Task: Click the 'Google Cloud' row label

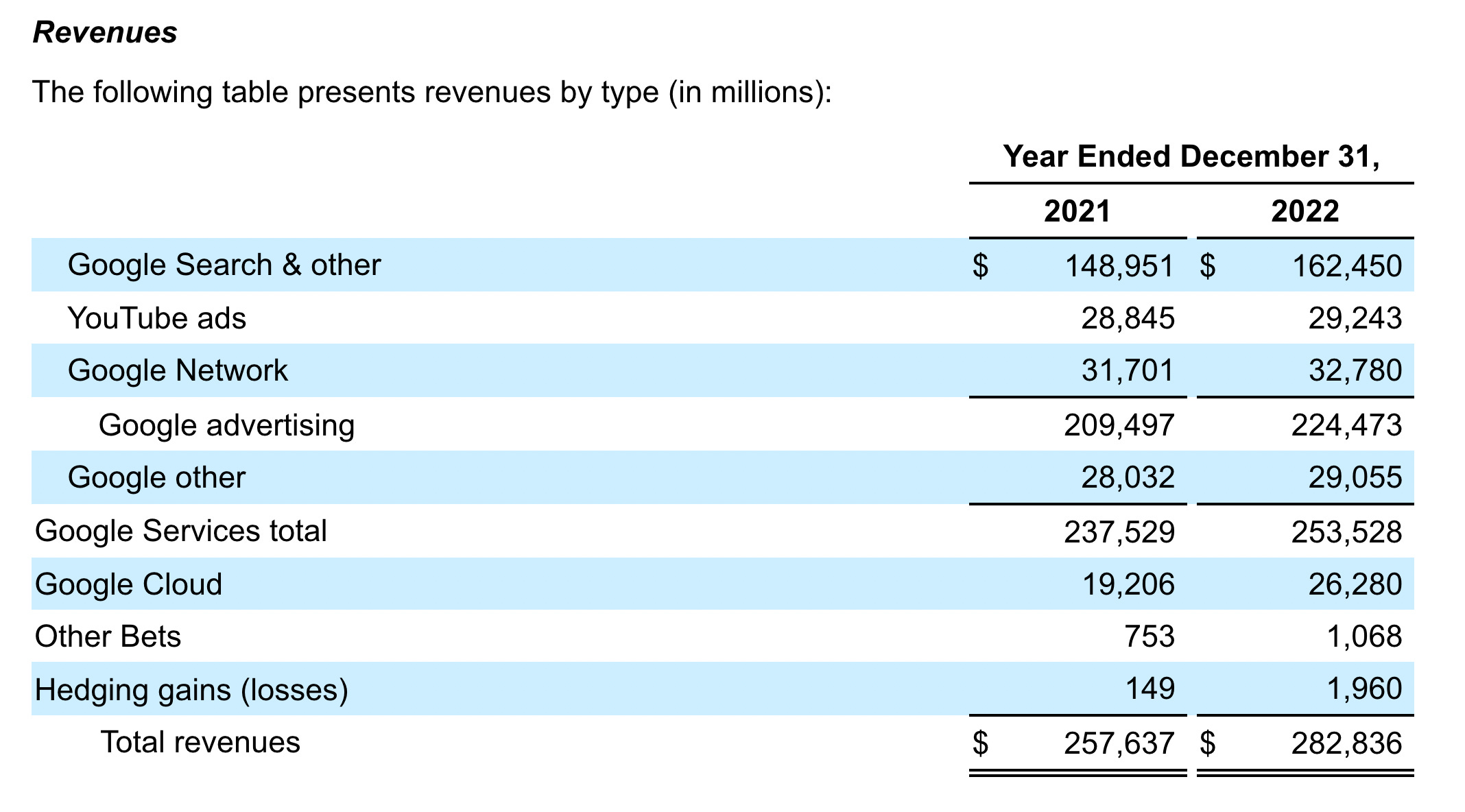Action: tap(129, 584)
